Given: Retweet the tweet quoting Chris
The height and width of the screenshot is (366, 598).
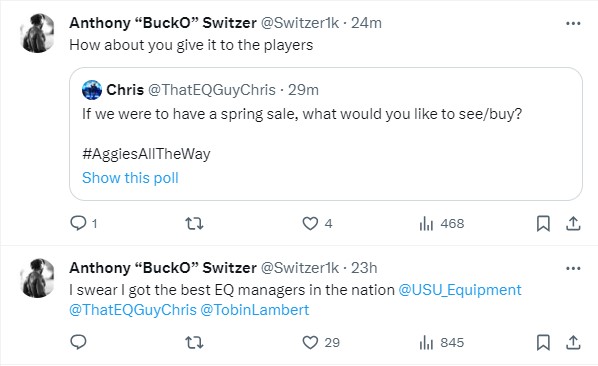Looking at the screenshot, I should pyautogui.click(x=194, y=223).
